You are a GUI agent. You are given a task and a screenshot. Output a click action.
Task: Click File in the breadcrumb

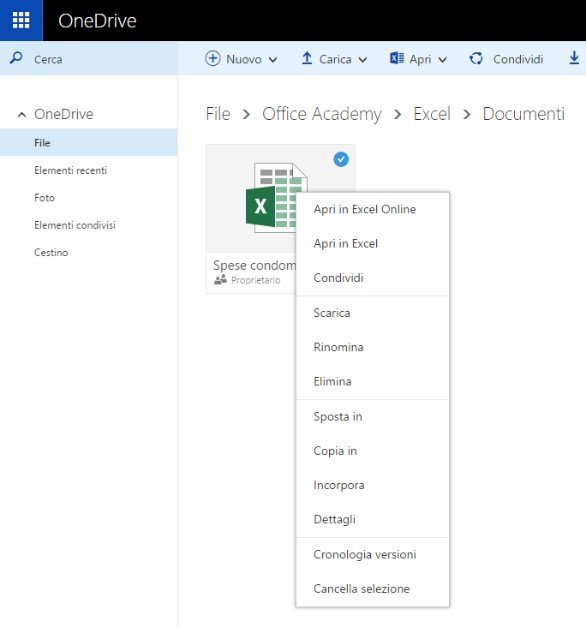tap(218, 114)
